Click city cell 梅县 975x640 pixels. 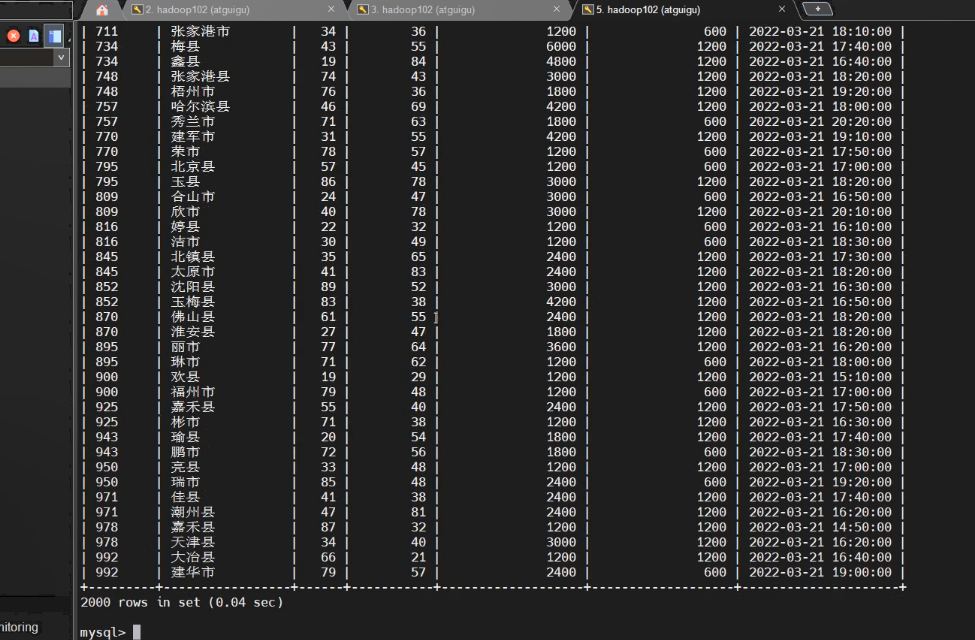[x=185, y=46]
